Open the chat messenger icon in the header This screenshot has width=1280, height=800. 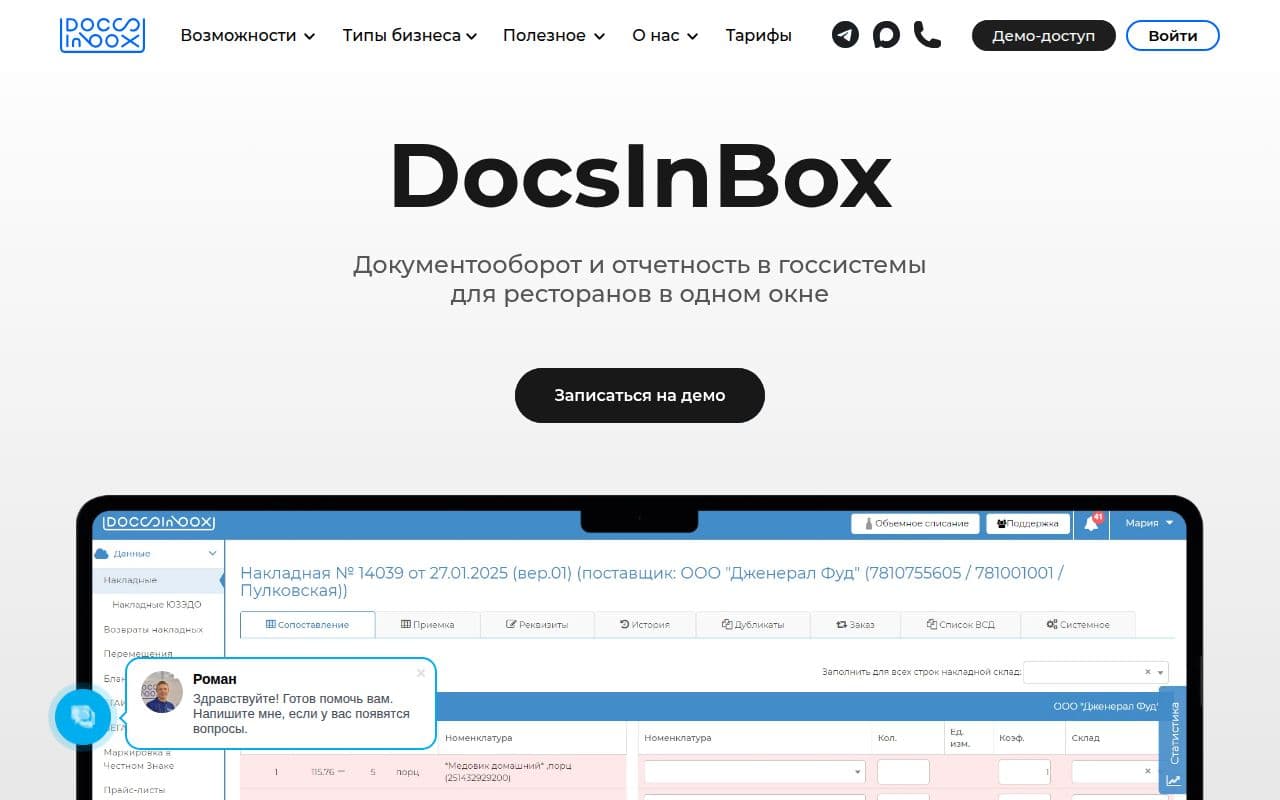(x=886, y=35)
